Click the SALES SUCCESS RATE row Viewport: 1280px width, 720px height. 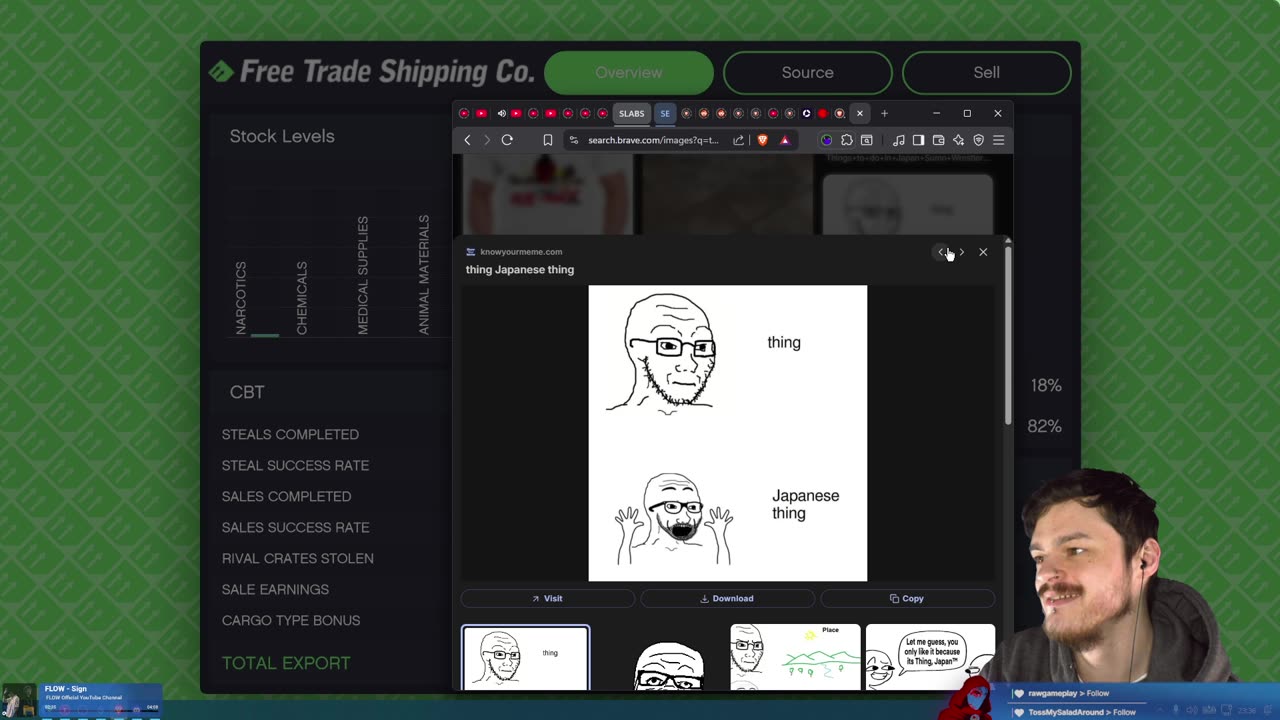coord(295,527)
